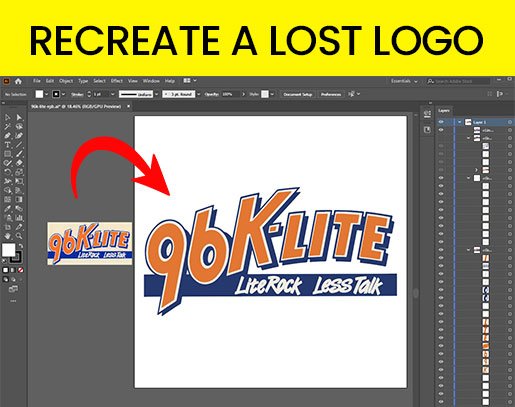This screenshot has width=515, height=407.
Task: Select the Paintbrush tool
Action: pyautogui.click(x=19, y=154)
